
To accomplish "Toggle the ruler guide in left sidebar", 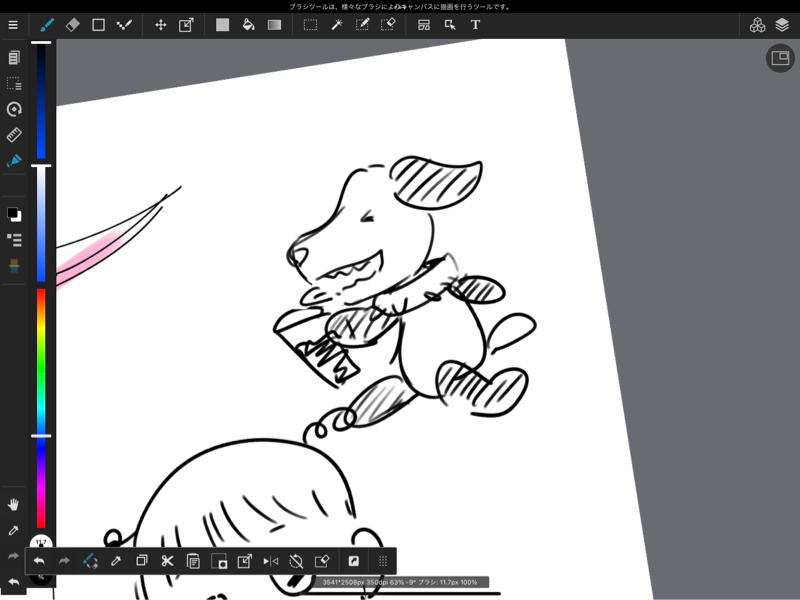I will tap(14, 135).
